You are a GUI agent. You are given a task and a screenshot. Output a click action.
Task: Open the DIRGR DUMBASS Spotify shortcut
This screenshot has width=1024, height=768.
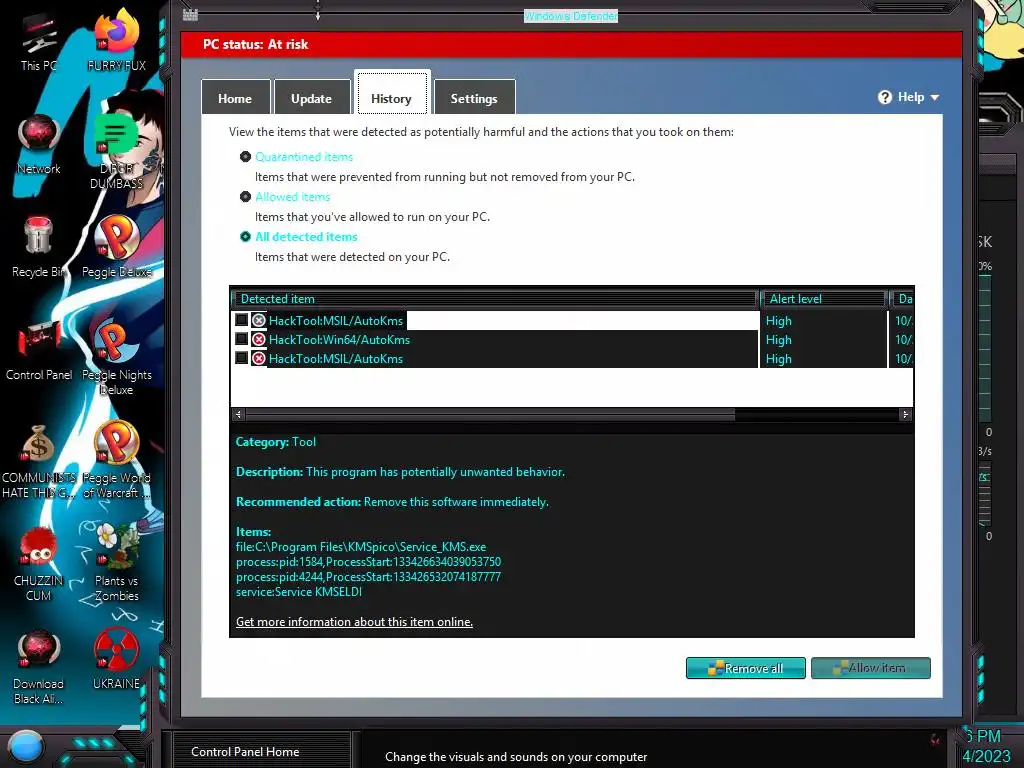coord(116,150)
